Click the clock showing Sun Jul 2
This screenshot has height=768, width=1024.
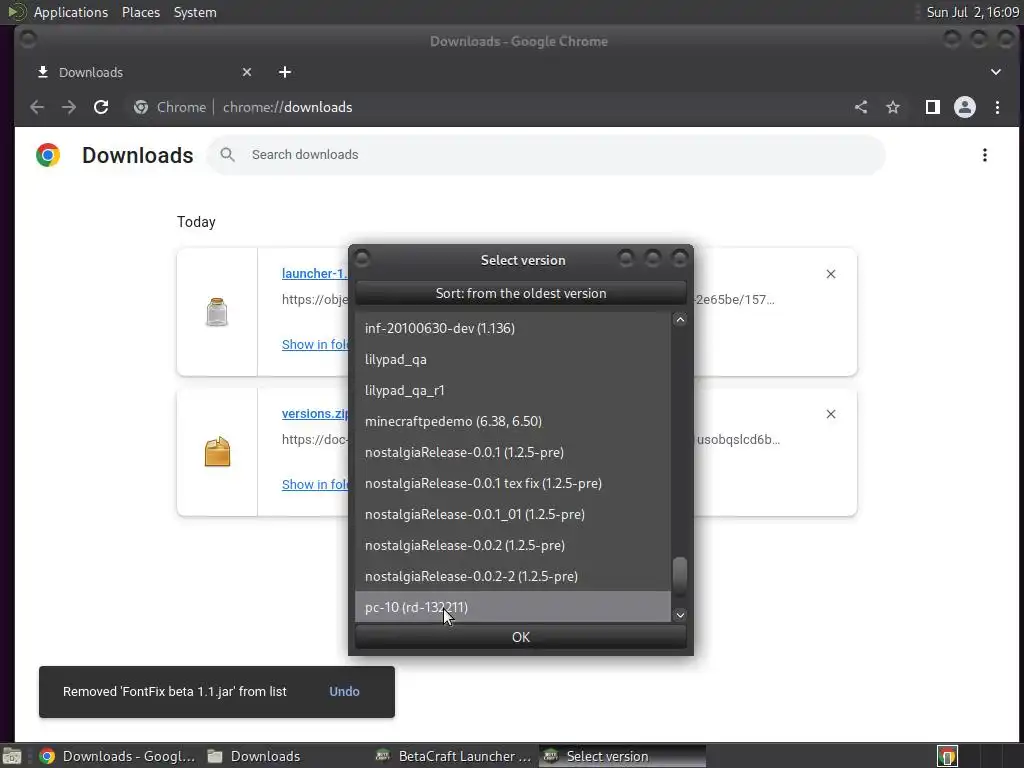point(972,12)
